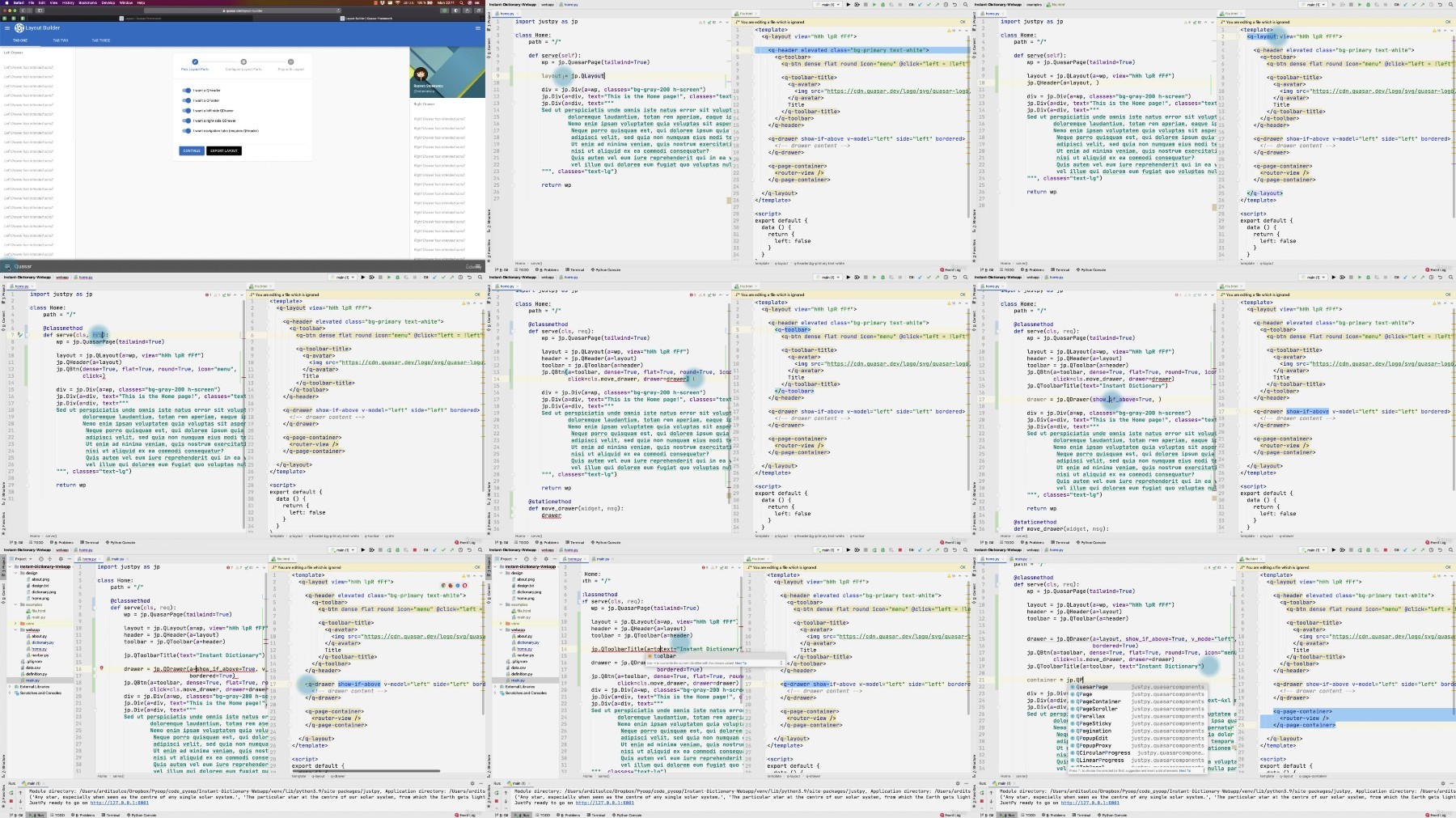Open the http://127.0.0.1:8001 link in bottom-left Run output
The image size is (1456, 818).
click(120, 803)
